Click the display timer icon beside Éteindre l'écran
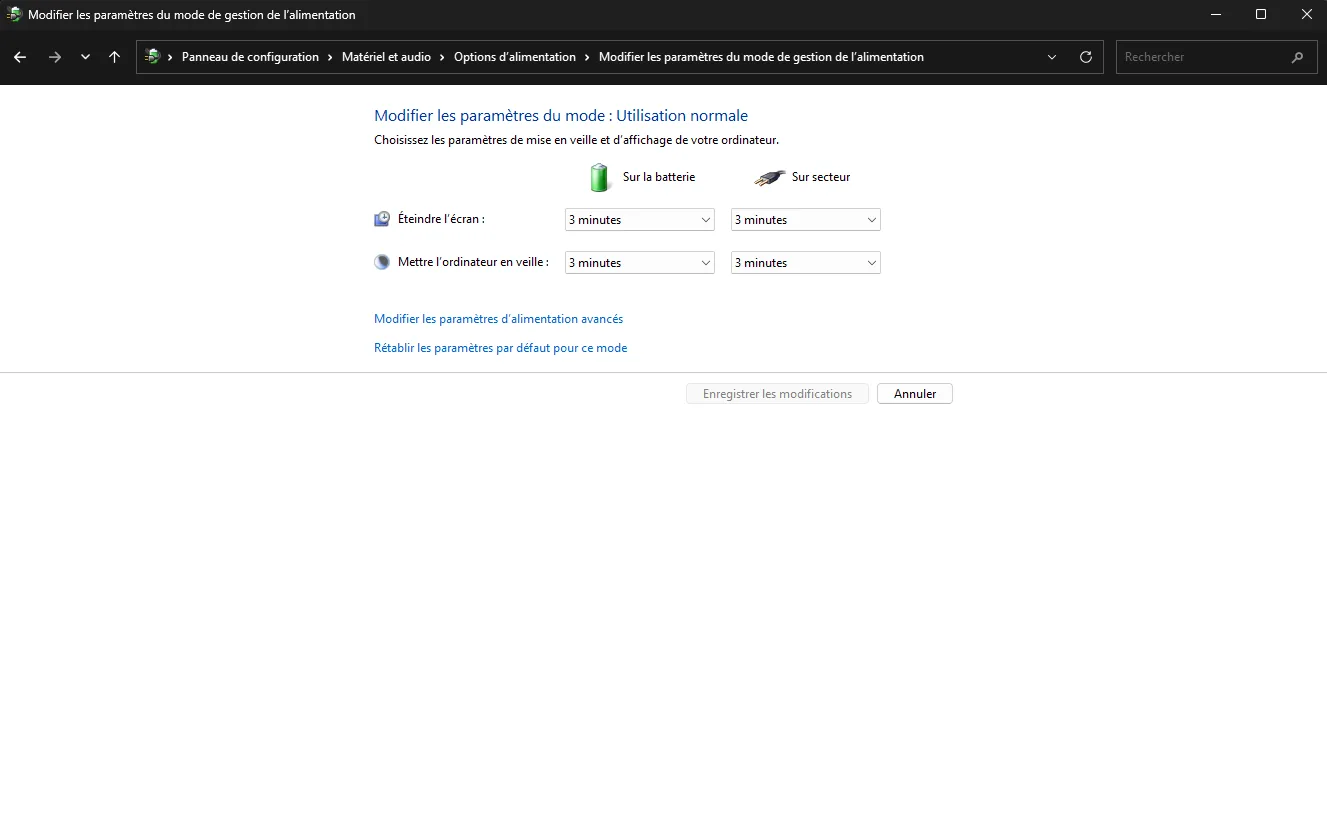 [x=382, y=219]
